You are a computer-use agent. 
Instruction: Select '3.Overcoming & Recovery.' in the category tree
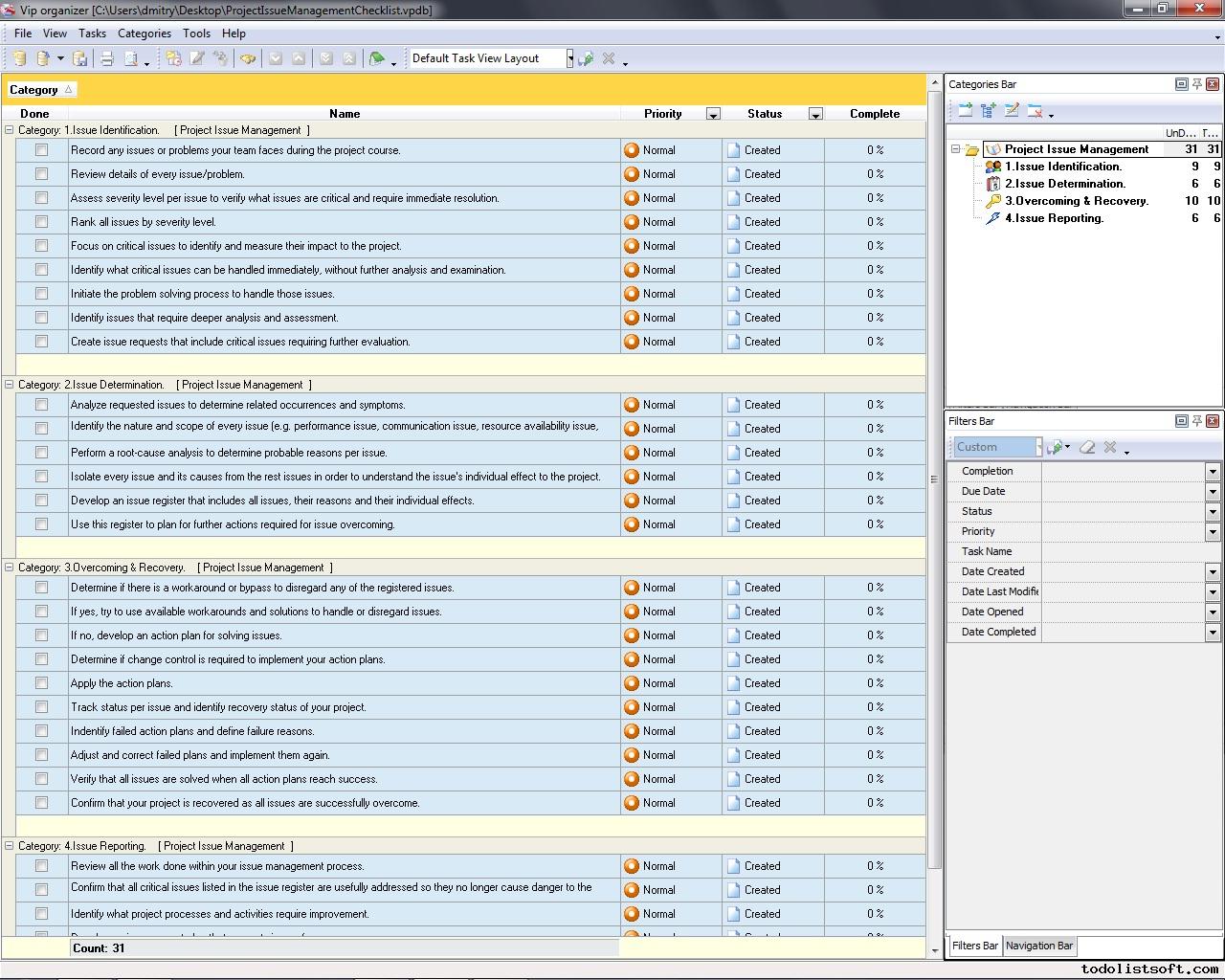tap(1076, 201)
